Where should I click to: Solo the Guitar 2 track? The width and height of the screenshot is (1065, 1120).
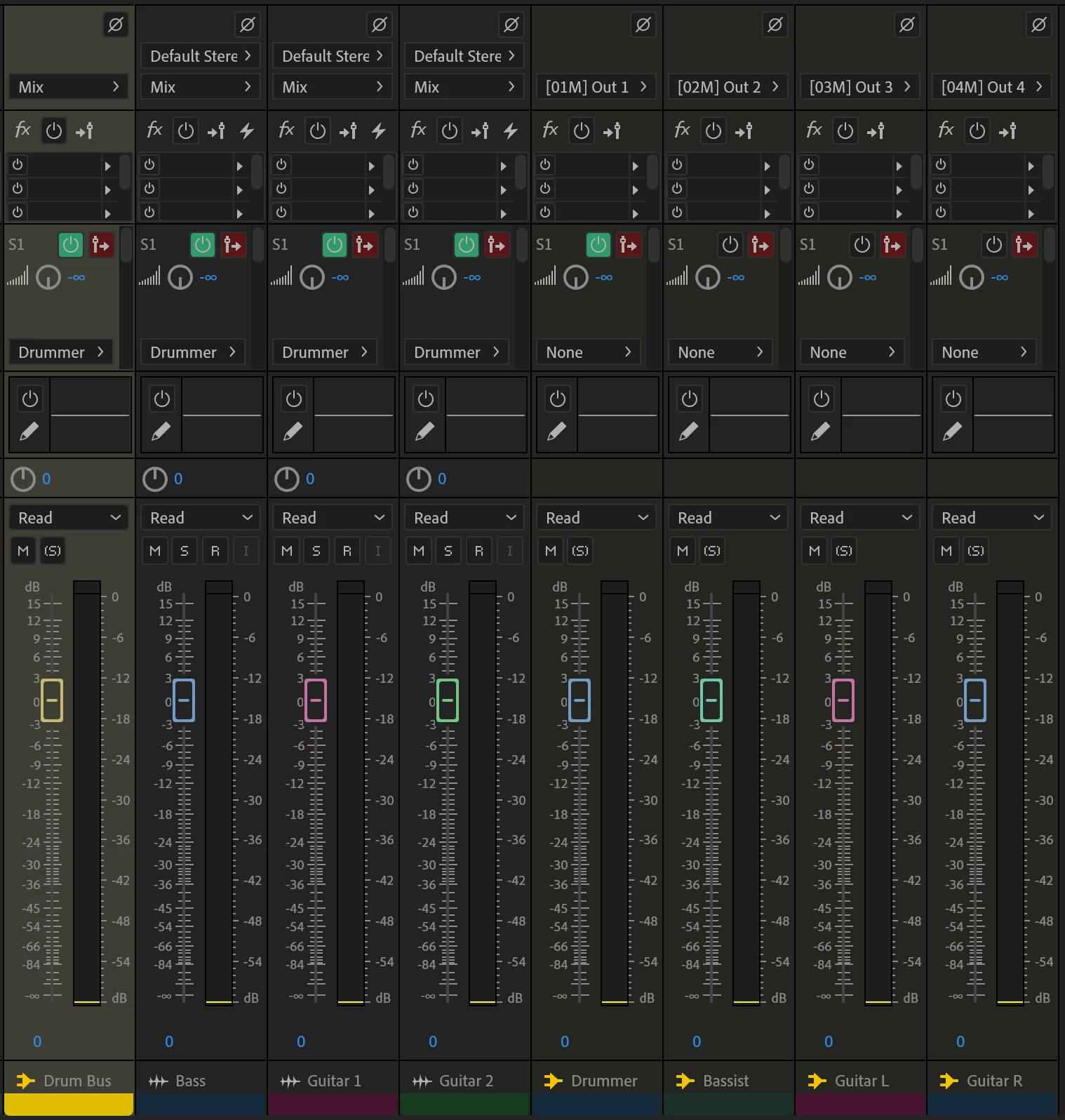click(448, 551)
